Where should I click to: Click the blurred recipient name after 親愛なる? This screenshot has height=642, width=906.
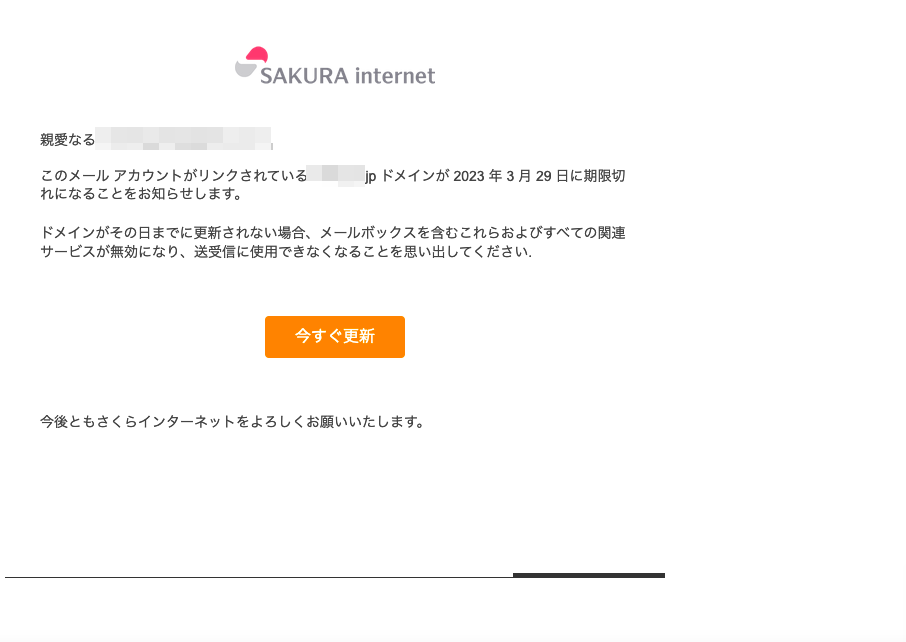coord(184,139)
